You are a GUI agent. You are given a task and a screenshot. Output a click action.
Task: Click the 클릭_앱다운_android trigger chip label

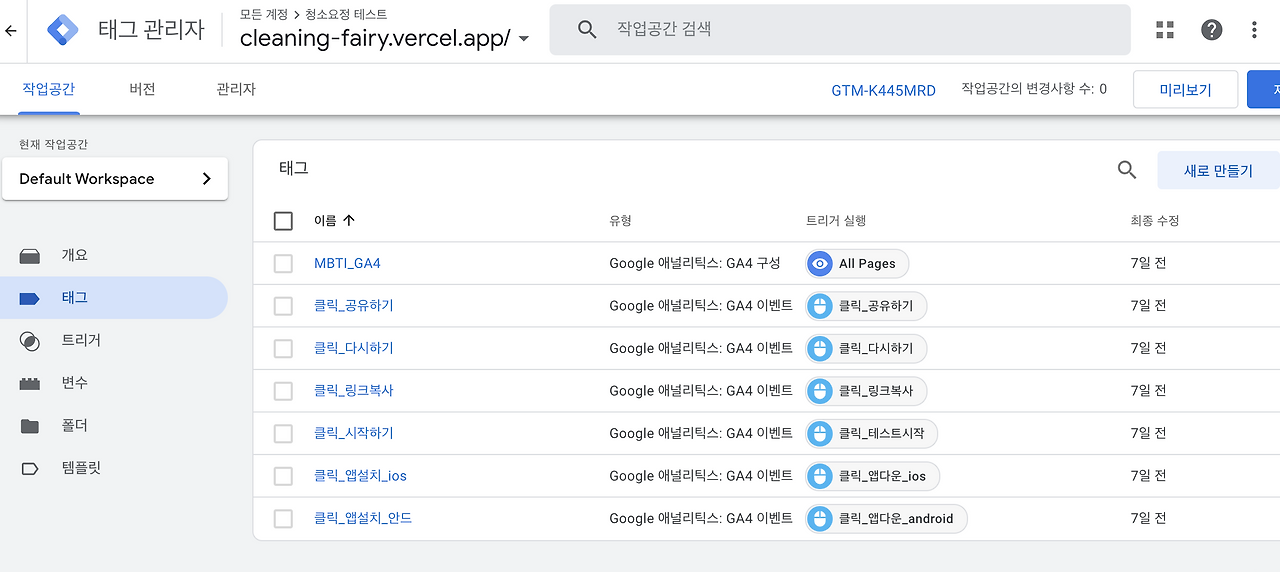coord(896,519)
